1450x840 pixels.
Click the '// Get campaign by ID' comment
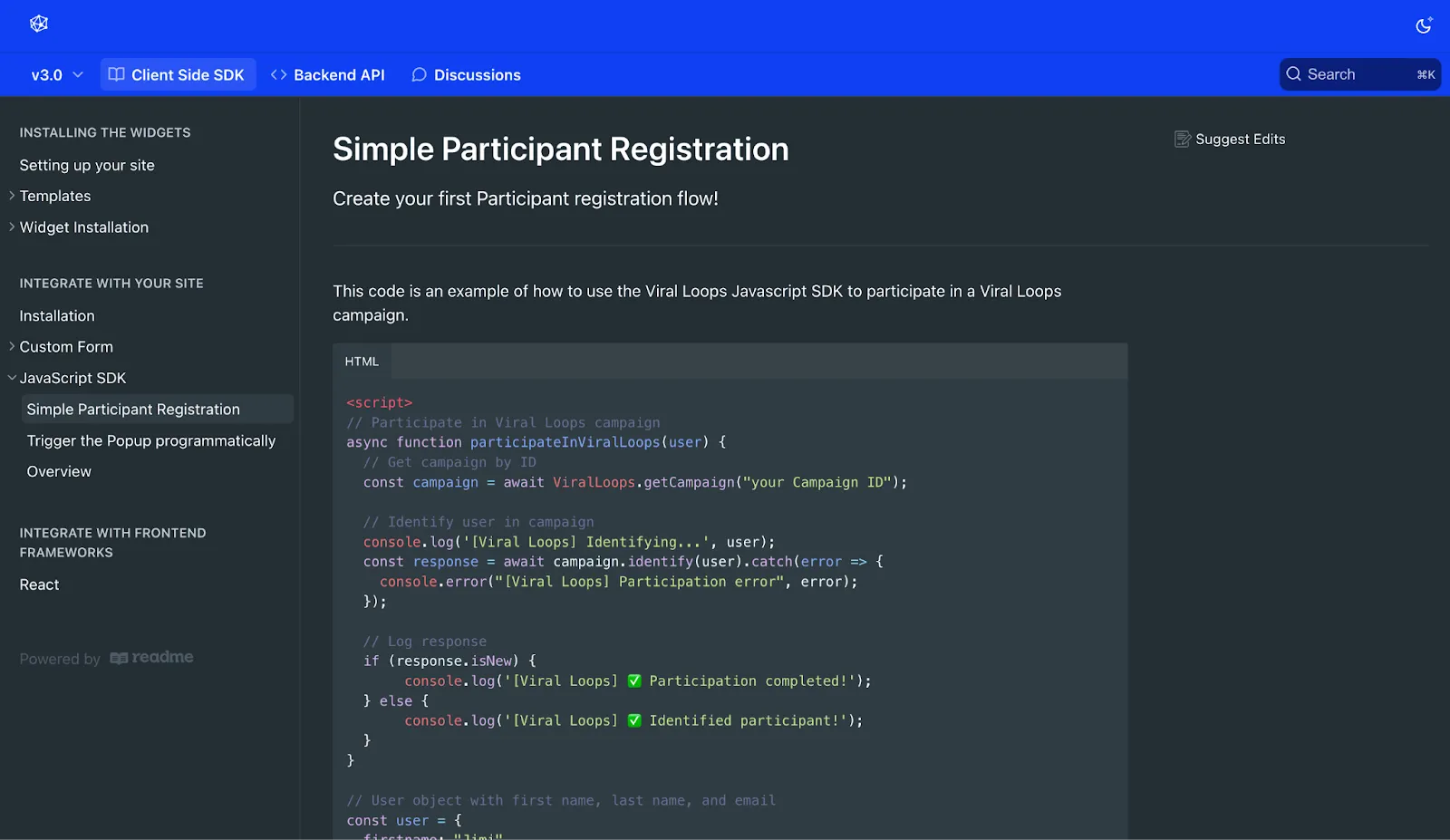(449, 462)
